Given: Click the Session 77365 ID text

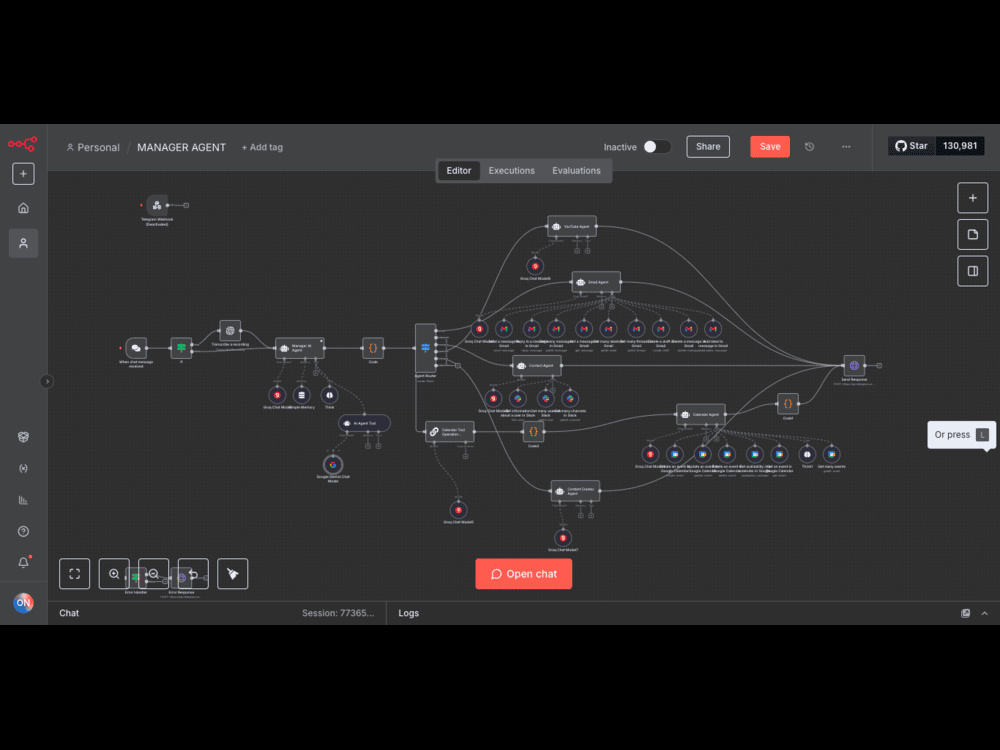Looking at the screenshot, I should (x=338, y=613).
